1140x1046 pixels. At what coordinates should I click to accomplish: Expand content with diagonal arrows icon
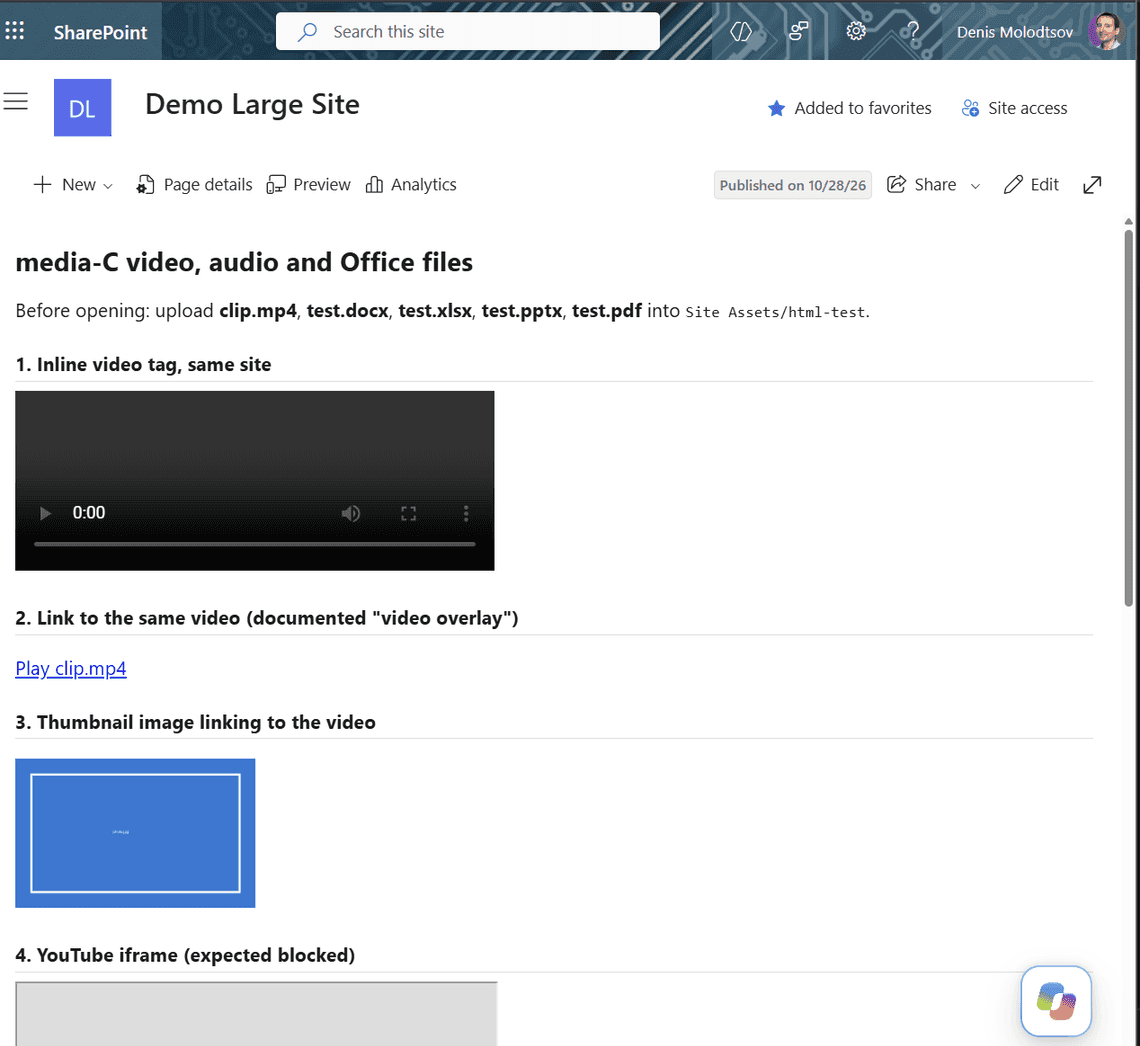(1092, 185)
